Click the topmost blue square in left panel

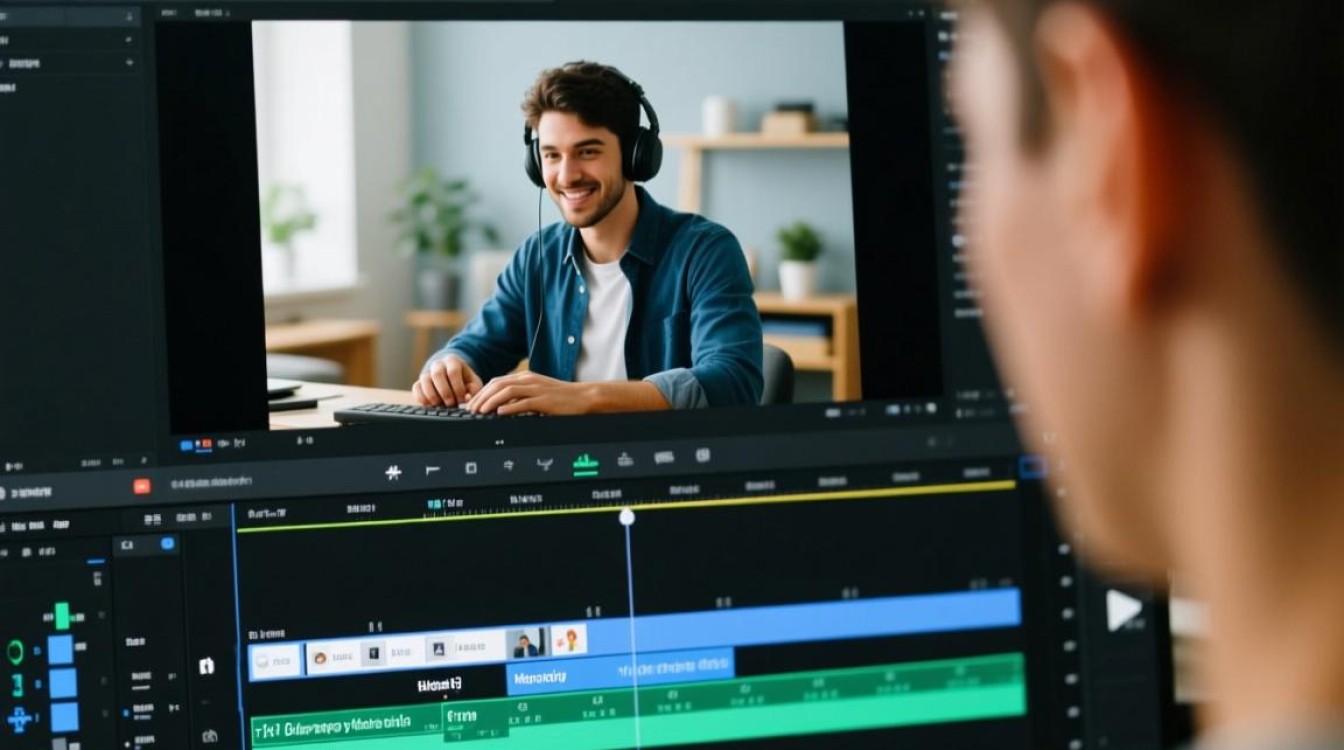point(61,649)
